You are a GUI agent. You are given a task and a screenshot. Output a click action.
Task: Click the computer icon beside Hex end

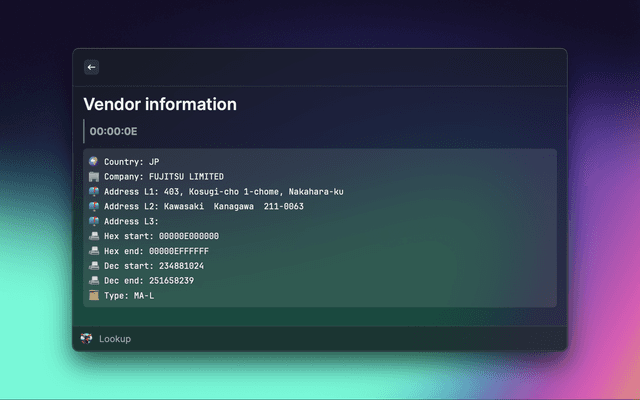tap(93, 251)
